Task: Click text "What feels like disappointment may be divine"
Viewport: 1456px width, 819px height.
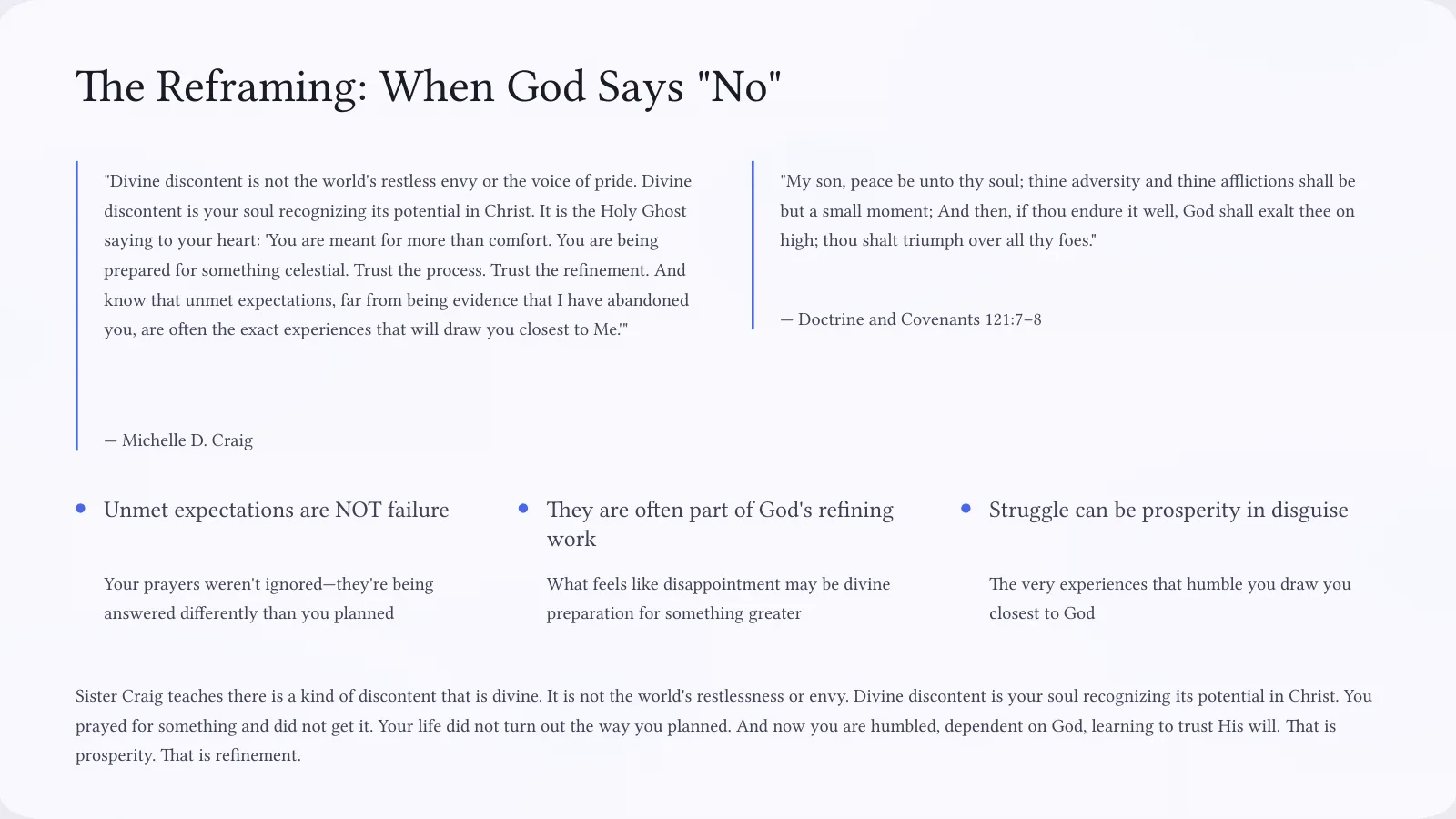Action: [718, 584]
